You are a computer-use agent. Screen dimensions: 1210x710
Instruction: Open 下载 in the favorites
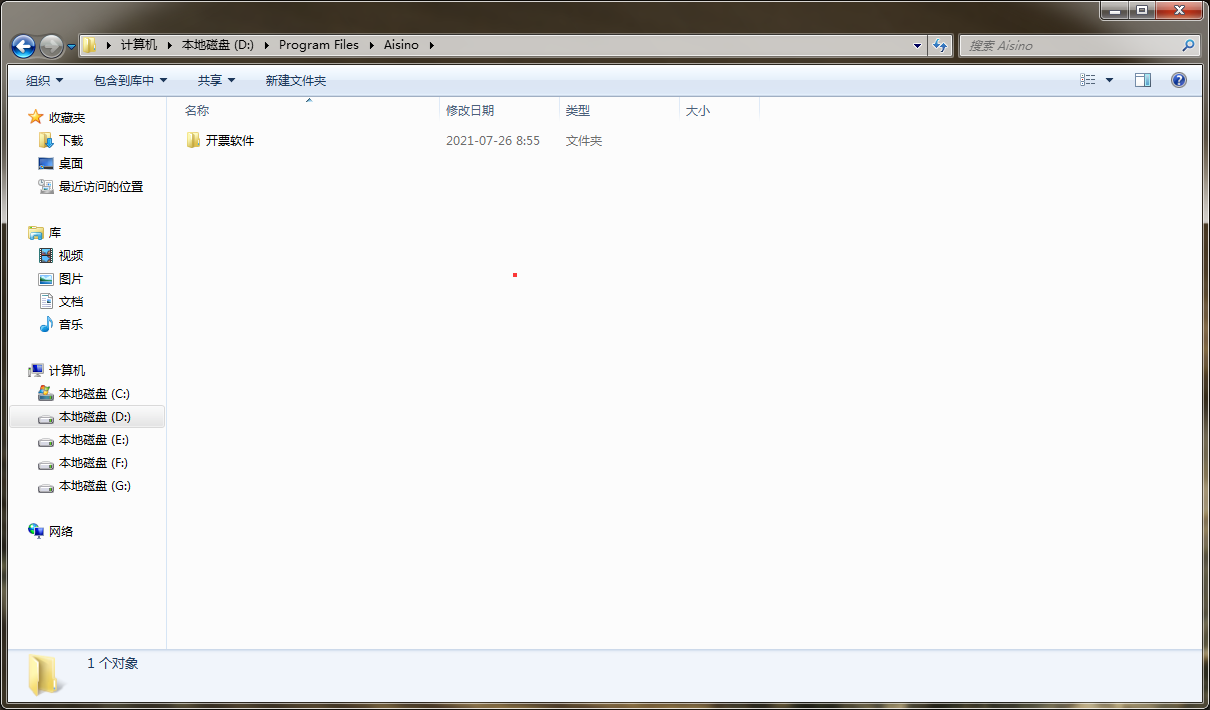point(71,141)
